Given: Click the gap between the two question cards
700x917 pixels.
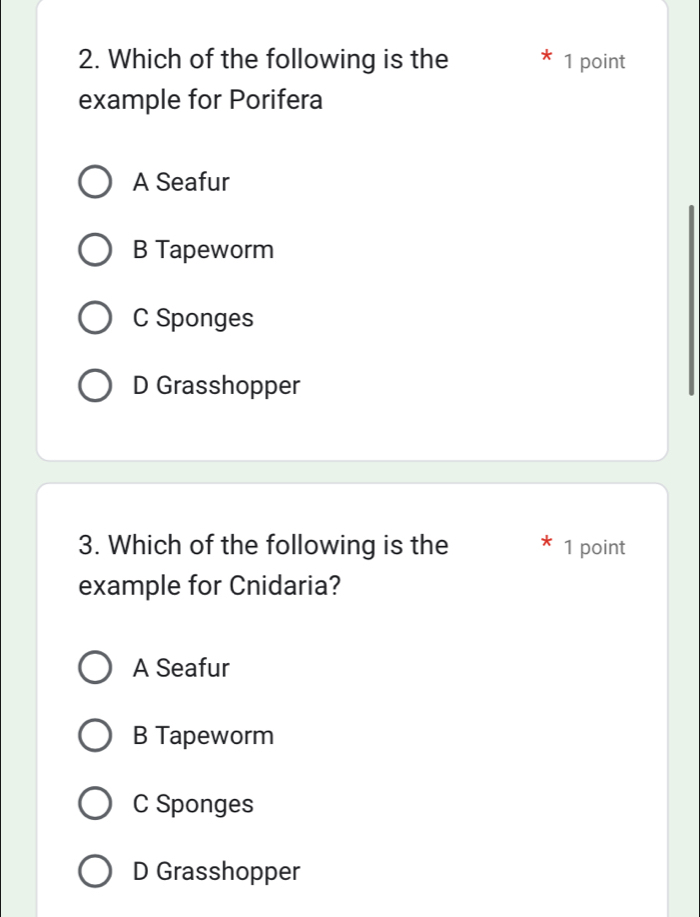Looking at the screenshot, I should [x=350, y=470].
